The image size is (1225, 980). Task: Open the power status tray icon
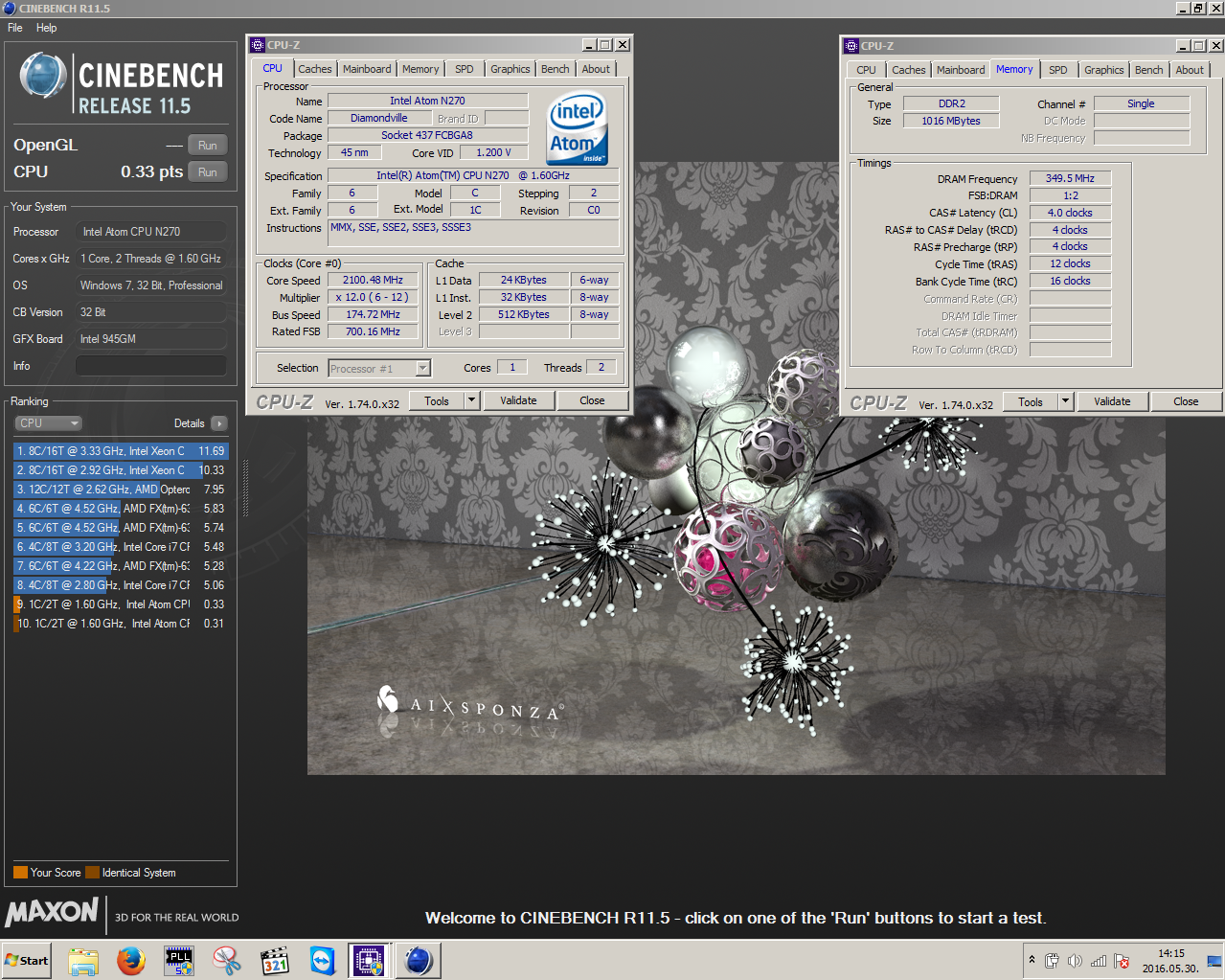click(x=1052, y=961)
